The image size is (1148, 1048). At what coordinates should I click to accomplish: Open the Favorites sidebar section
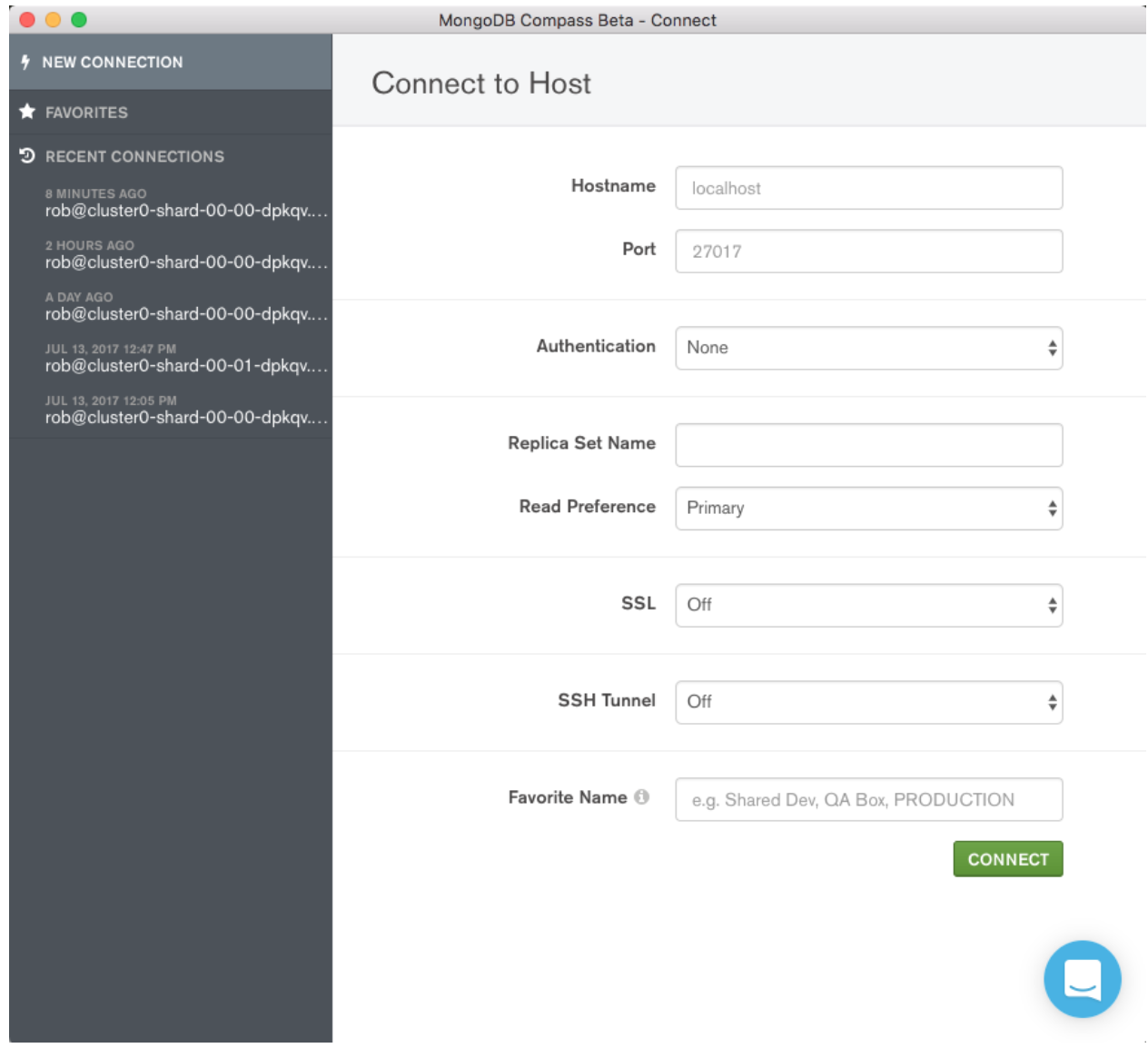click(87, 113)
